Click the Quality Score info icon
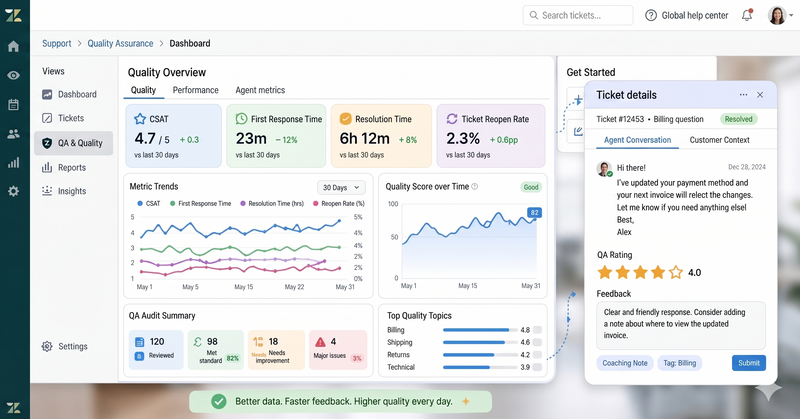 pyautogui.click(x=475, y=186)
